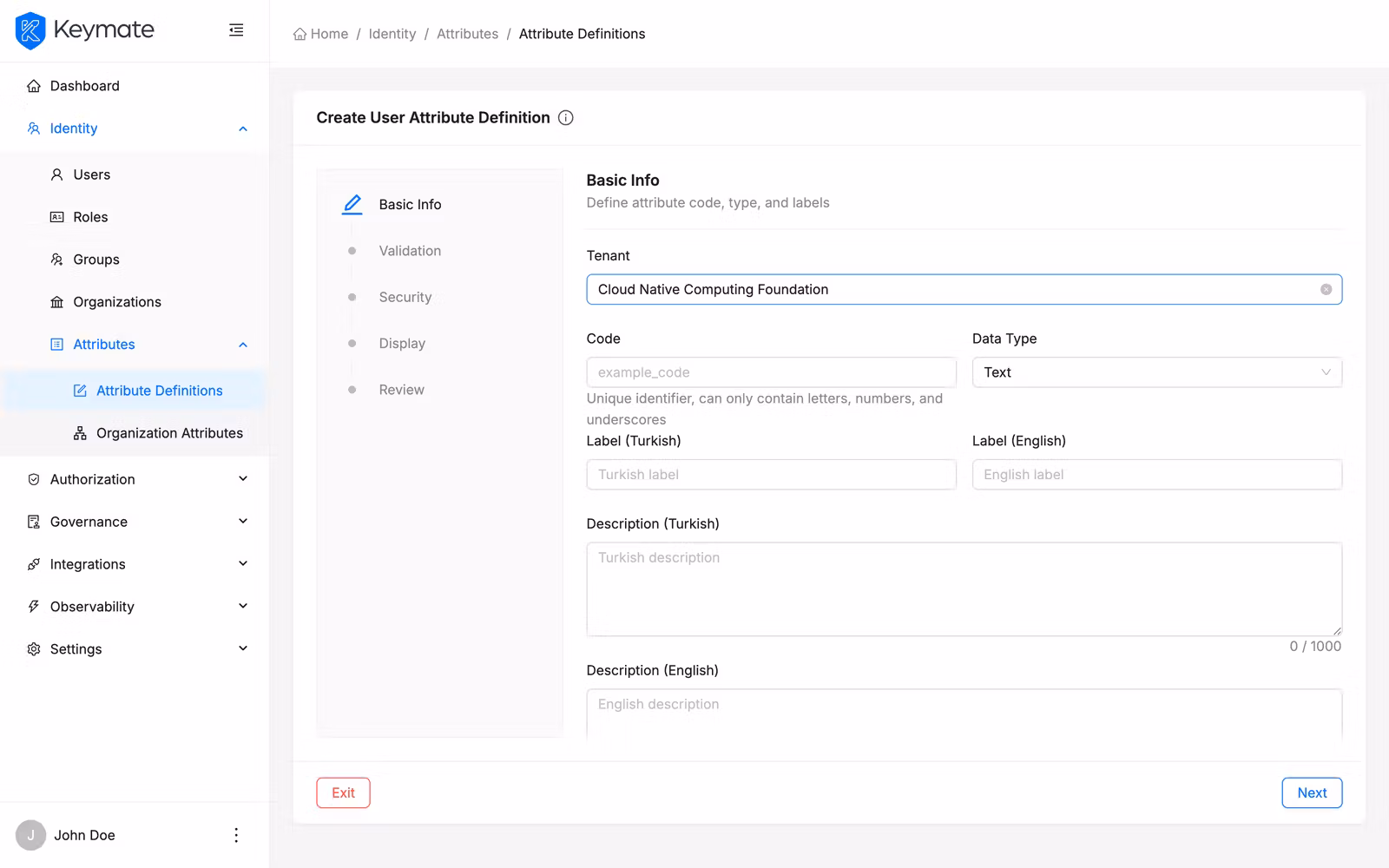This screenshot has width=1389, height=868.
Task: Clear the selected Tenant with the x icon
Action: click(x=1325, y=289)
